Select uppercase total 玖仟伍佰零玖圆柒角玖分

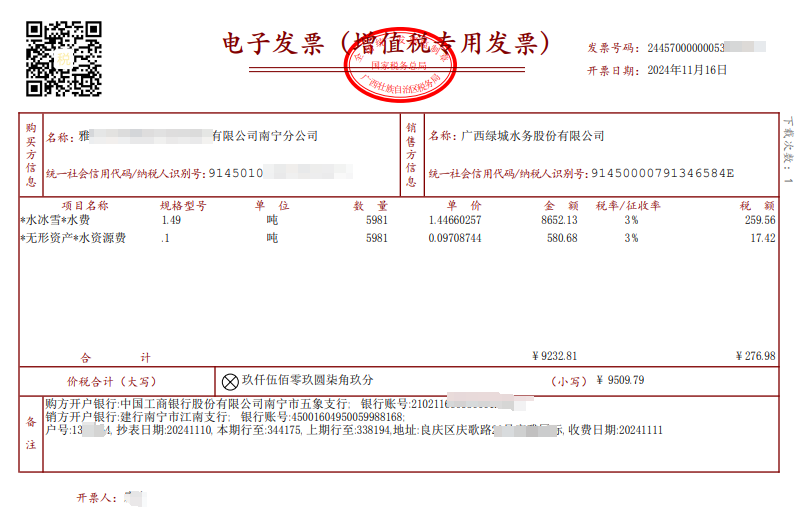coord(308,380)
